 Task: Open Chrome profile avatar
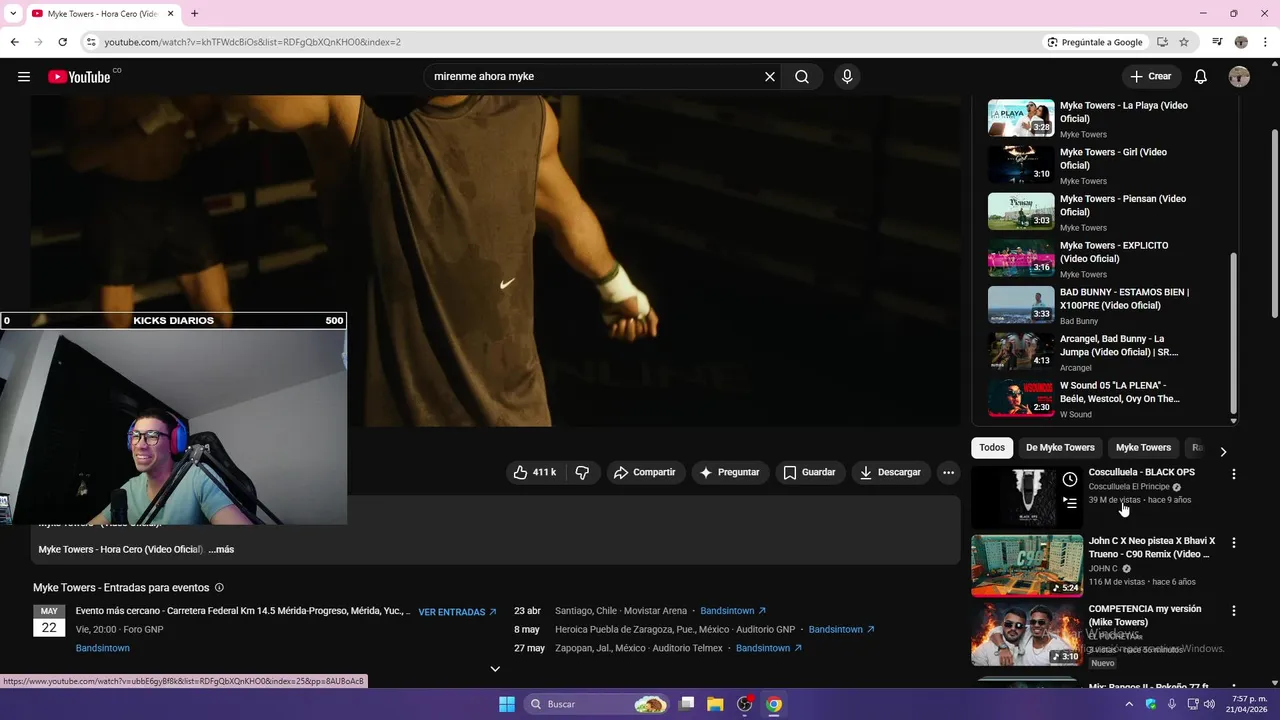click(x=1241, y=42)
